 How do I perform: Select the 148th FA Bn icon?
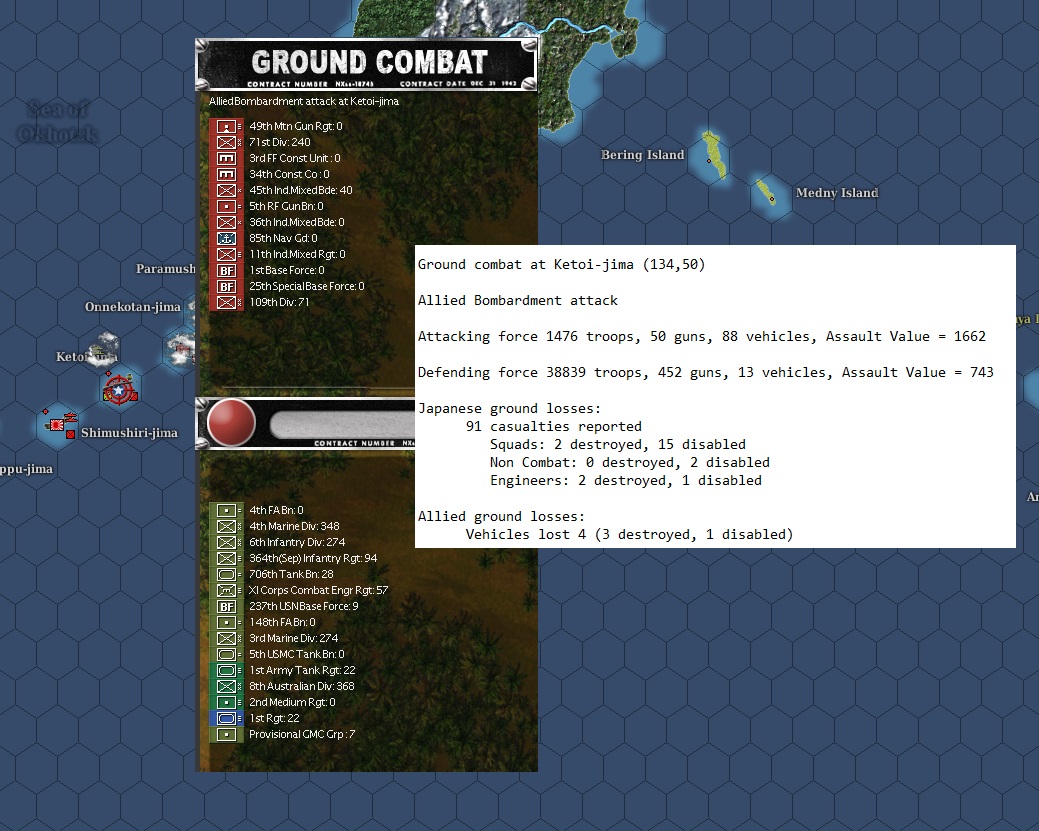tap(227, 622)
